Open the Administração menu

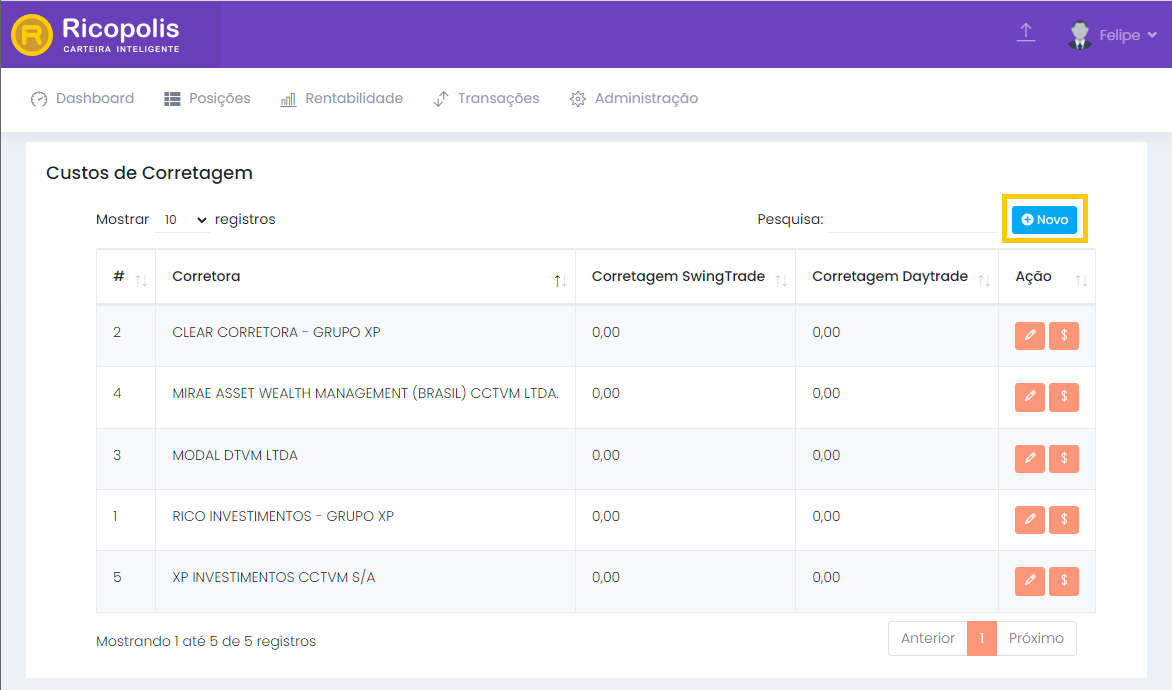click(634, 99)
